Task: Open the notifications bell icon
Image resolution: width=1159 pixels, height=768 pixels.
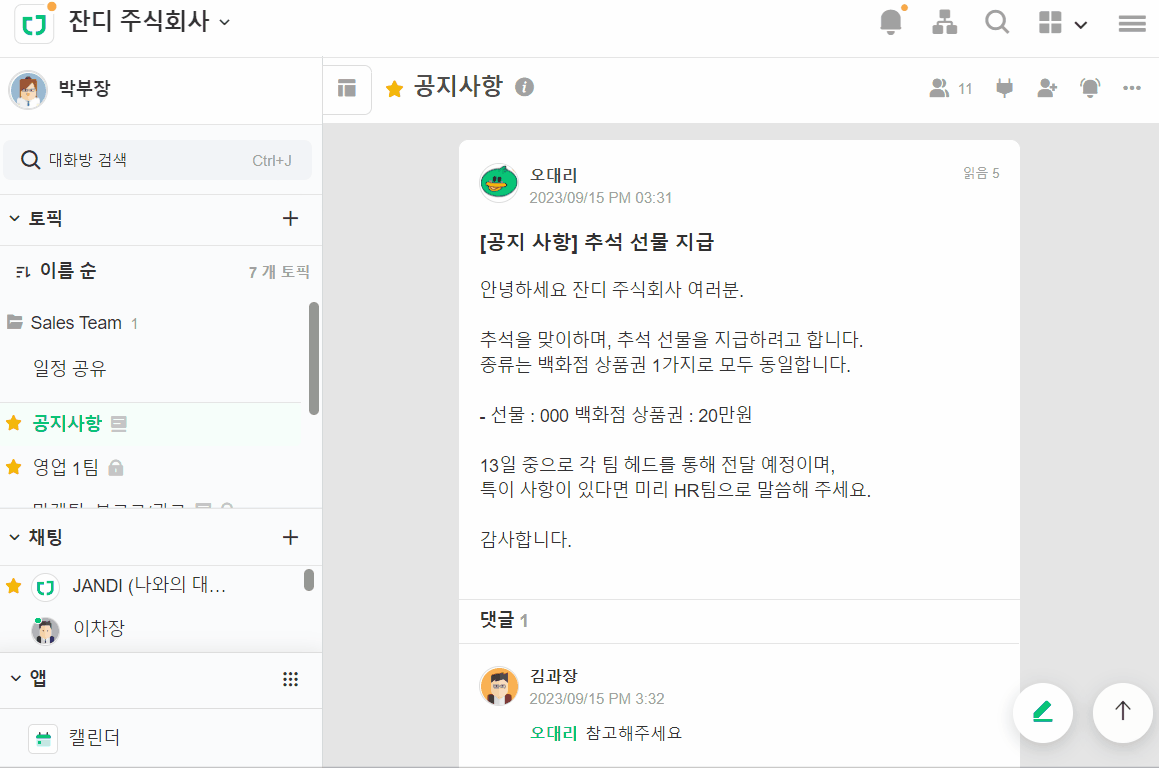Action: point(891,22)
